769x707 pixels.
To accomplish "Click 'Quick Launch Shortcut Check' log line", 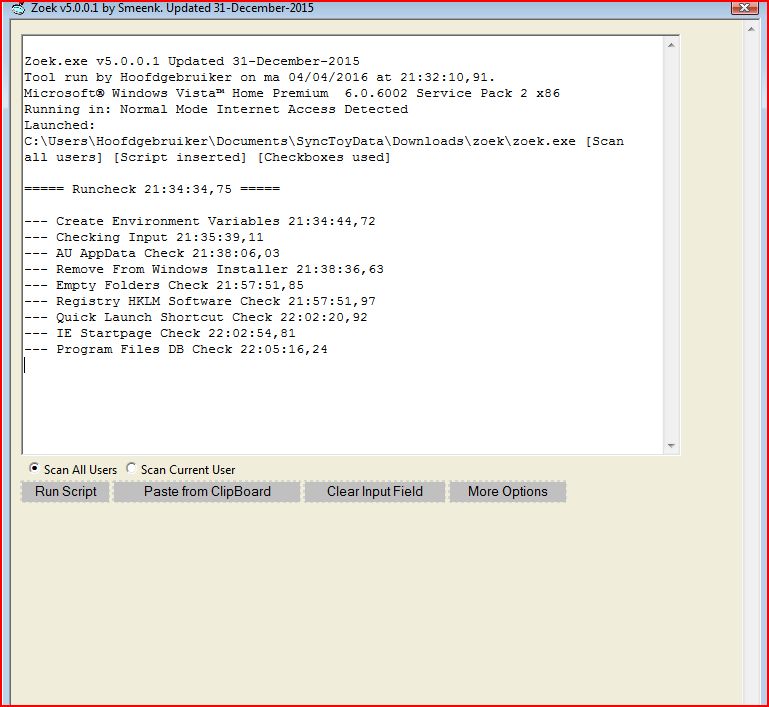I will click(196, 317).
